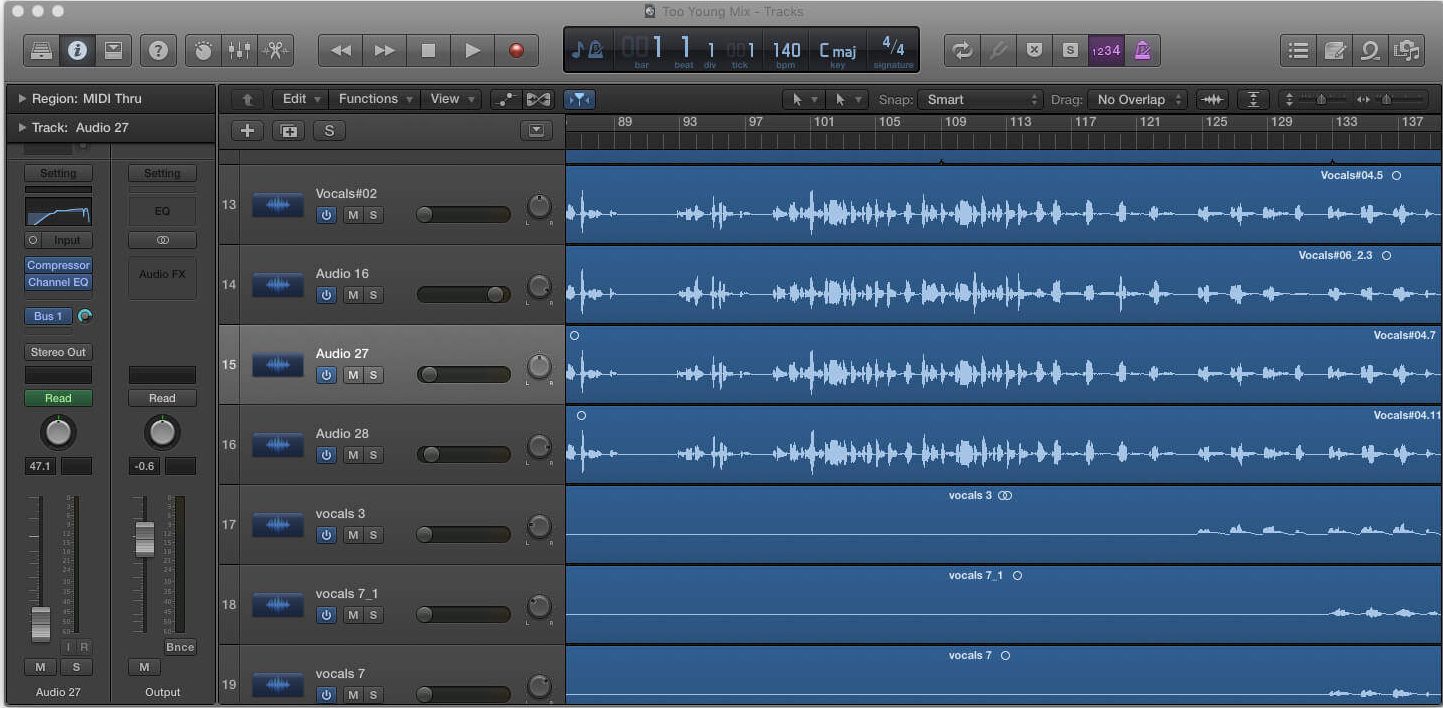Image resolution: width=1443 pixels, height=708 pixels.
Task: Toggle the Flex show/hide icon
Action: [x=538, y=99]
